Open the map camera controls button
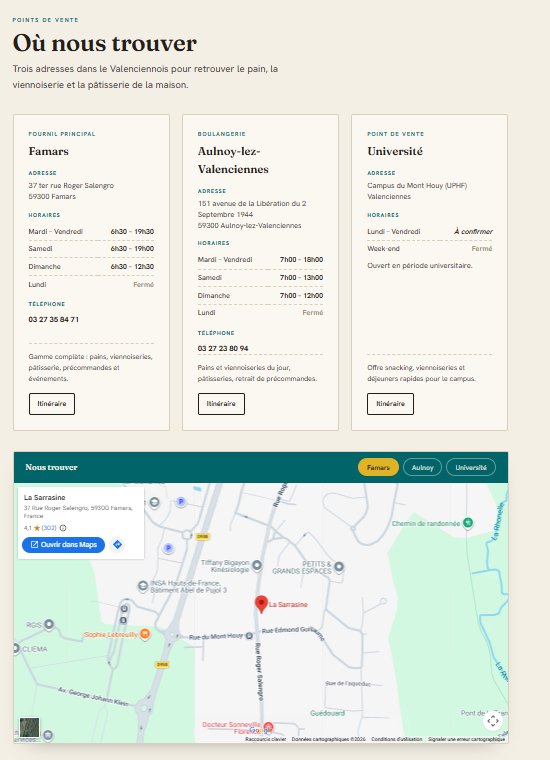Image resolution: width=550 pixels, height=760 pixels. [x=493, y=721]
